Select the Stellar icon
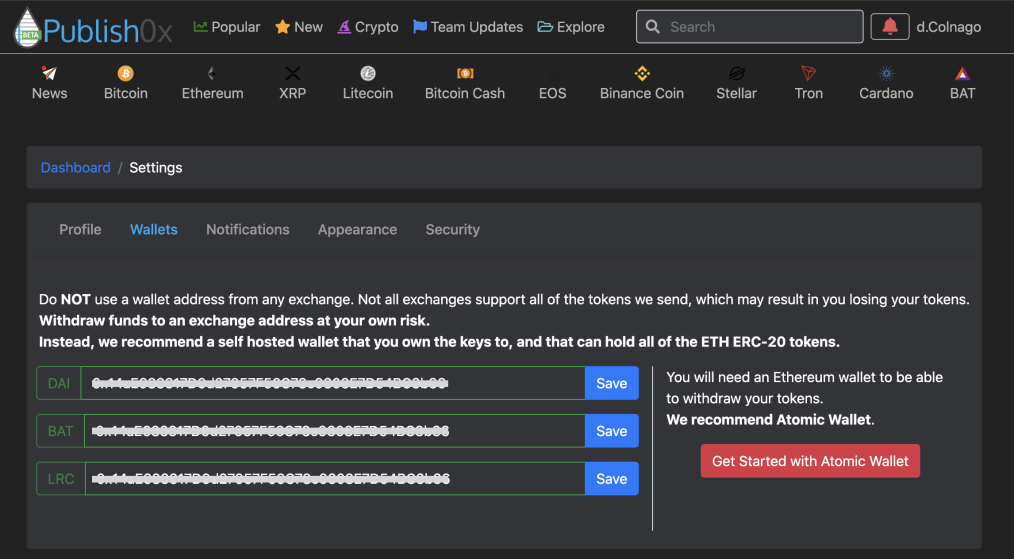1014x559 pixels. coord(737,73)
